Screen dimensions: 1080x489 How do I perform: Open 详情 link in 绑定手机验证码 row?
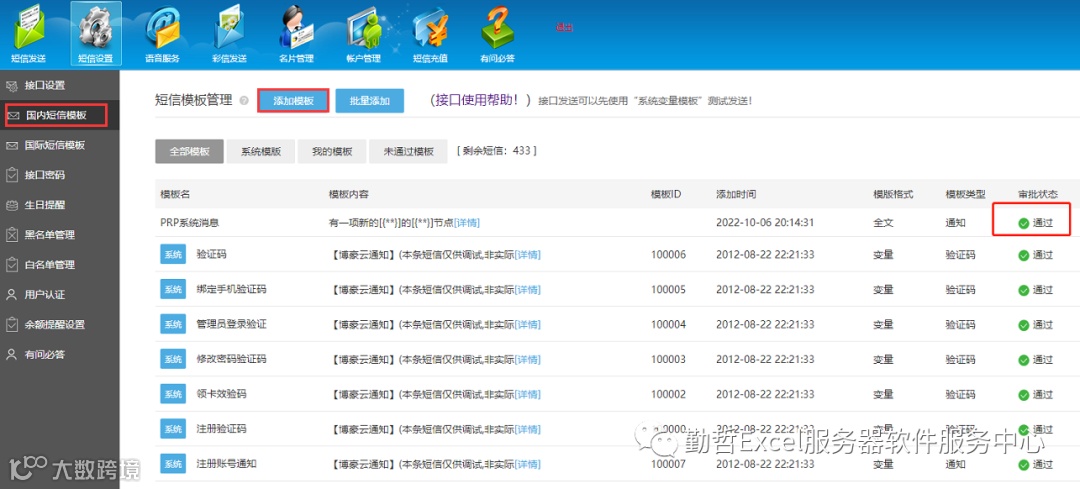(x=528, y=290)
